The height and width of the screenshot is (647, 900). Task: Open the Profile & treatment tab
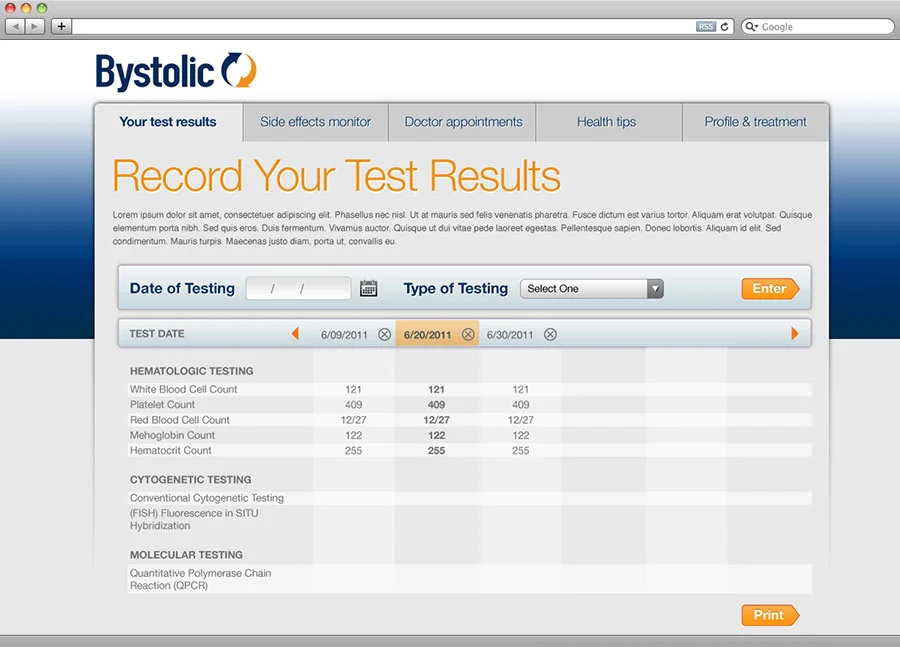click(x=756, y=121)
